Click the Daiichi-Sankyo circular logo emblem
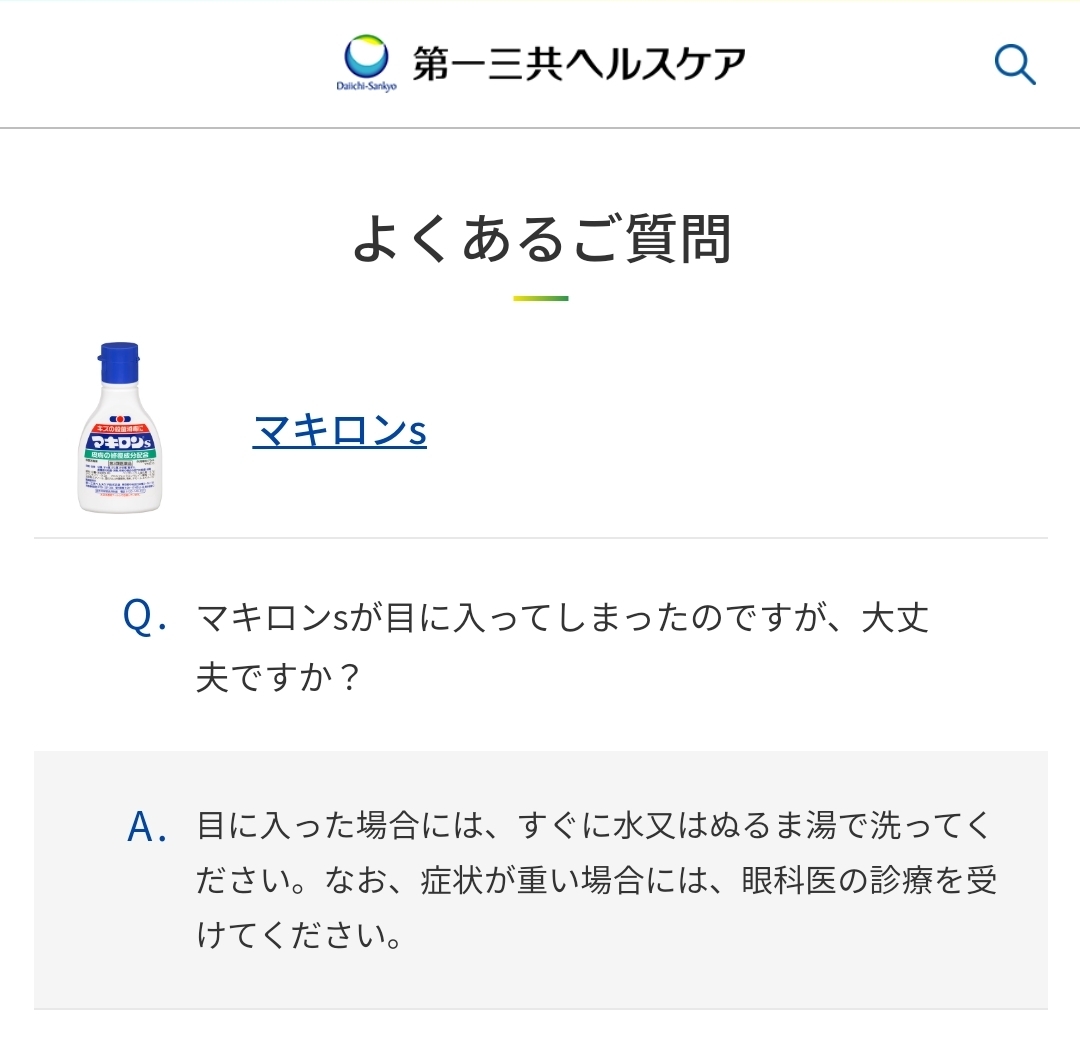The width and height of the screenshot is (1080, 1048). coord(366,55)
